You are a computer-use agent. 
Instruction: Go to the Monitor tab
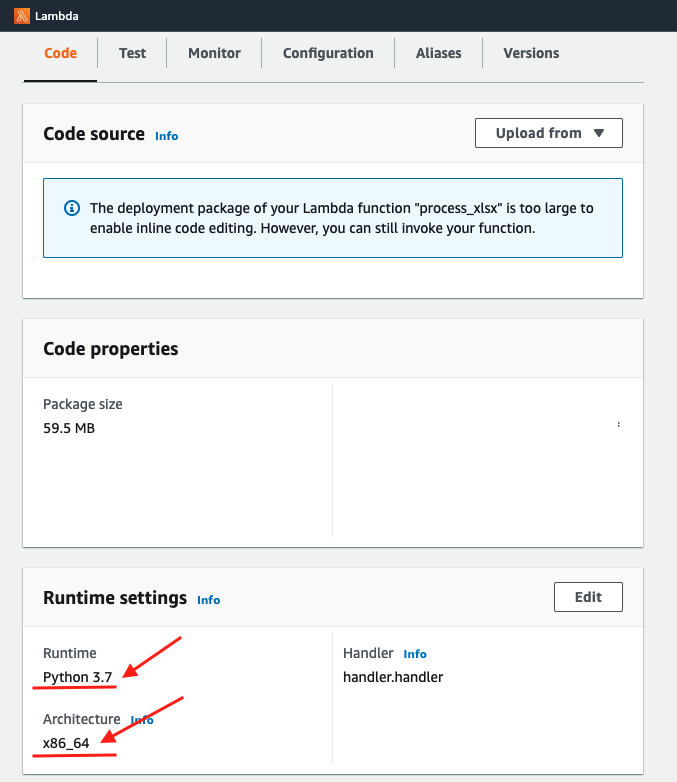214,53
